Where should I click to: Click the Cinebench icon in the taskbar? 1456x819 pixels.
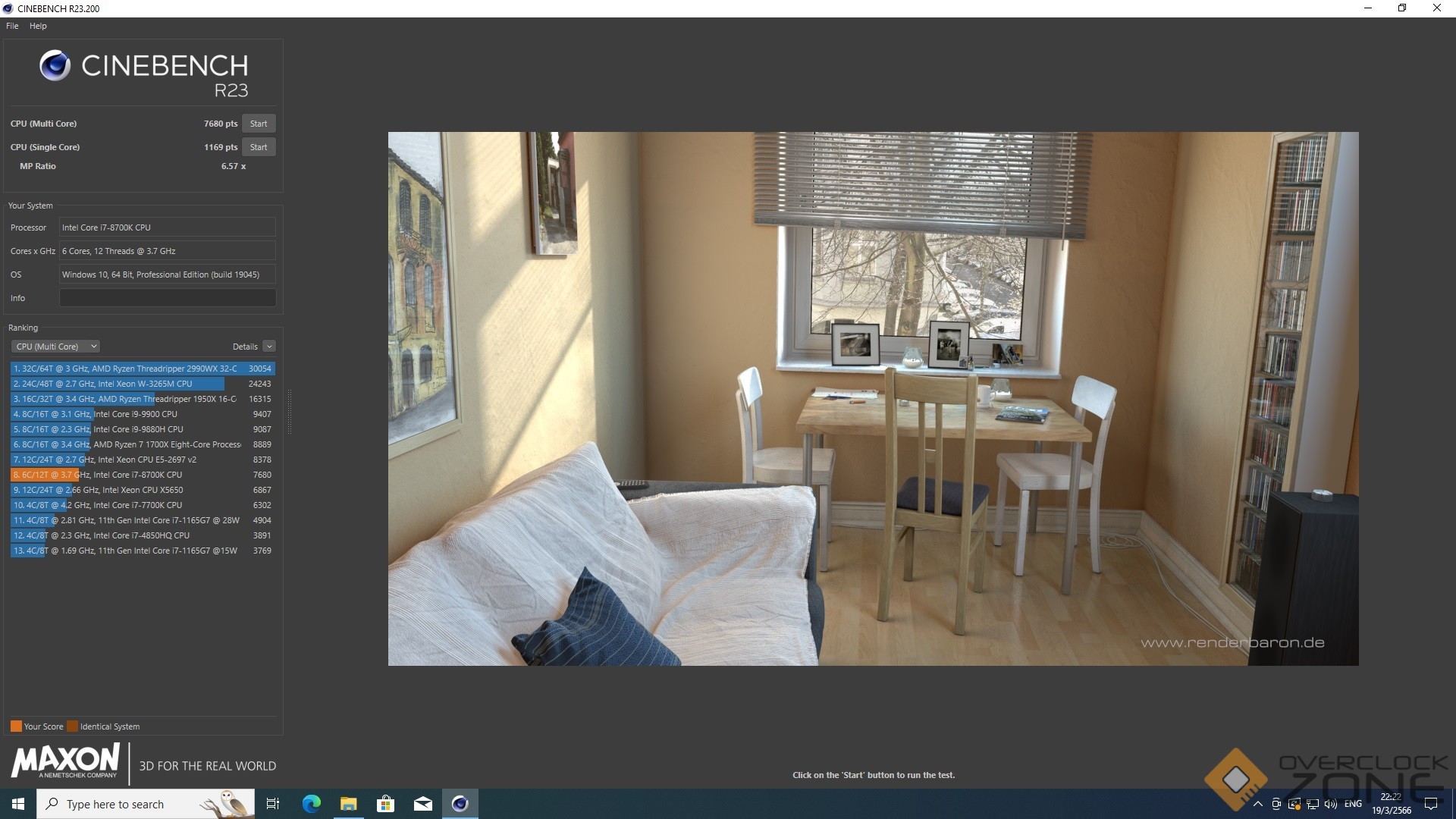(x=460, y=804)
